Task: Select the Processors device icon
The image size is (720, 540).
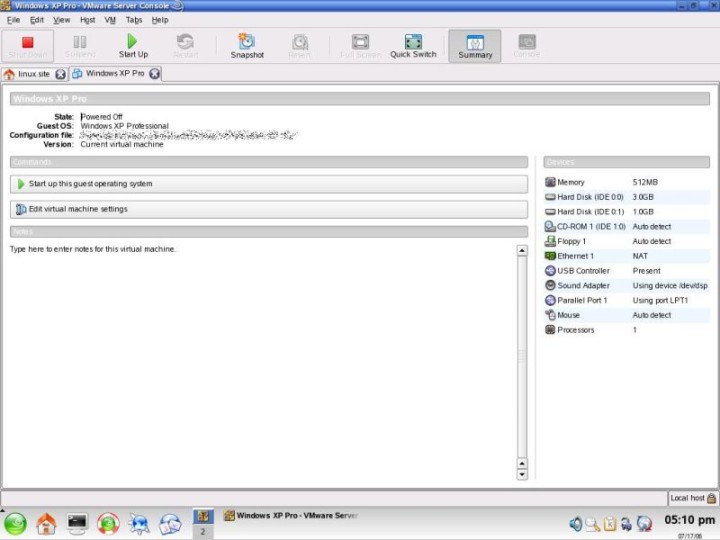Action: click(x=550, y=330)
